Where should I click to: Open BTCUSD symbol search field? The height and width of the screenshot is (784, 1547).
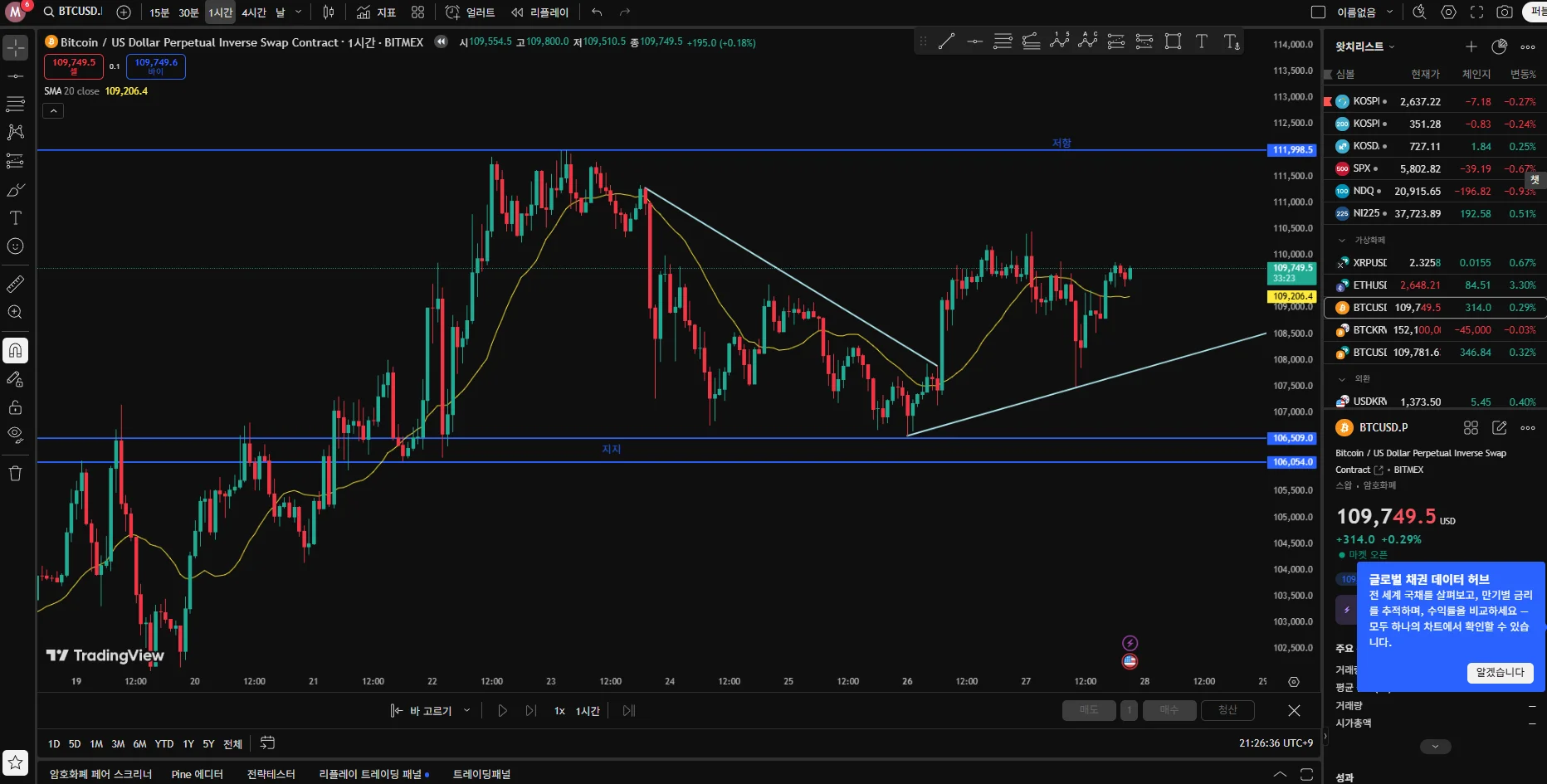pos(72,12)
